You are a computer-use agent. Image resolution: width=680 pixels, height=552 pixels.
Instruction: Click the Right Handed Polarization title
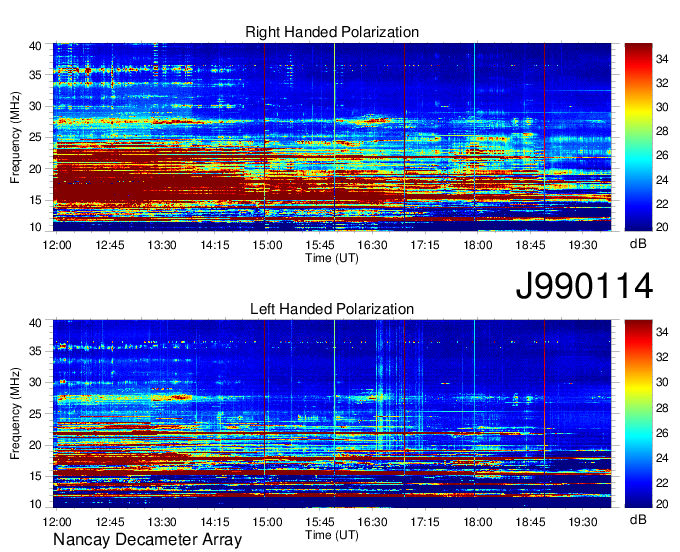332,32
